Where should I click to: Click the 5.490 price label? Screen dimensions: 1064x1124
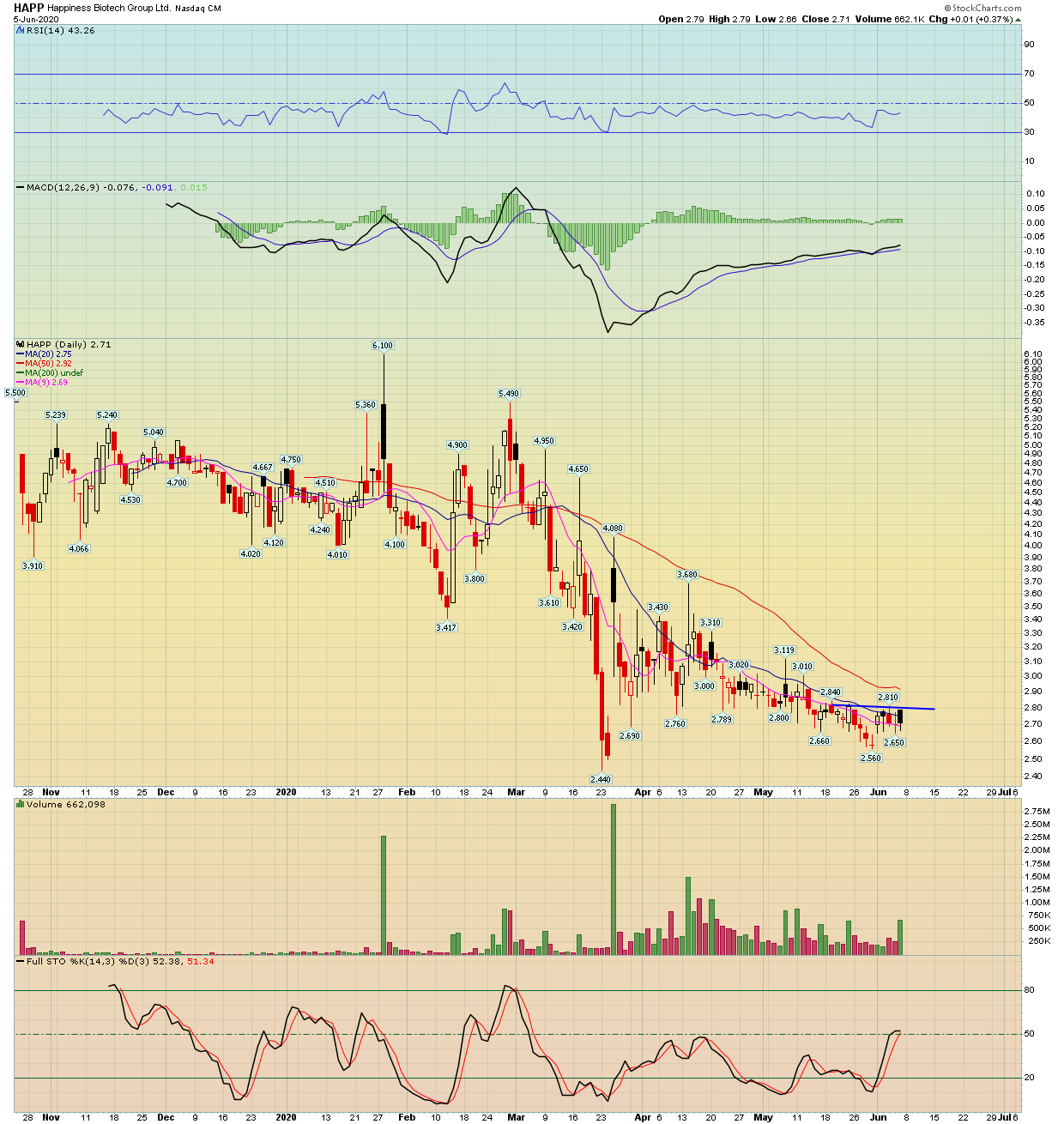[510, 393]
